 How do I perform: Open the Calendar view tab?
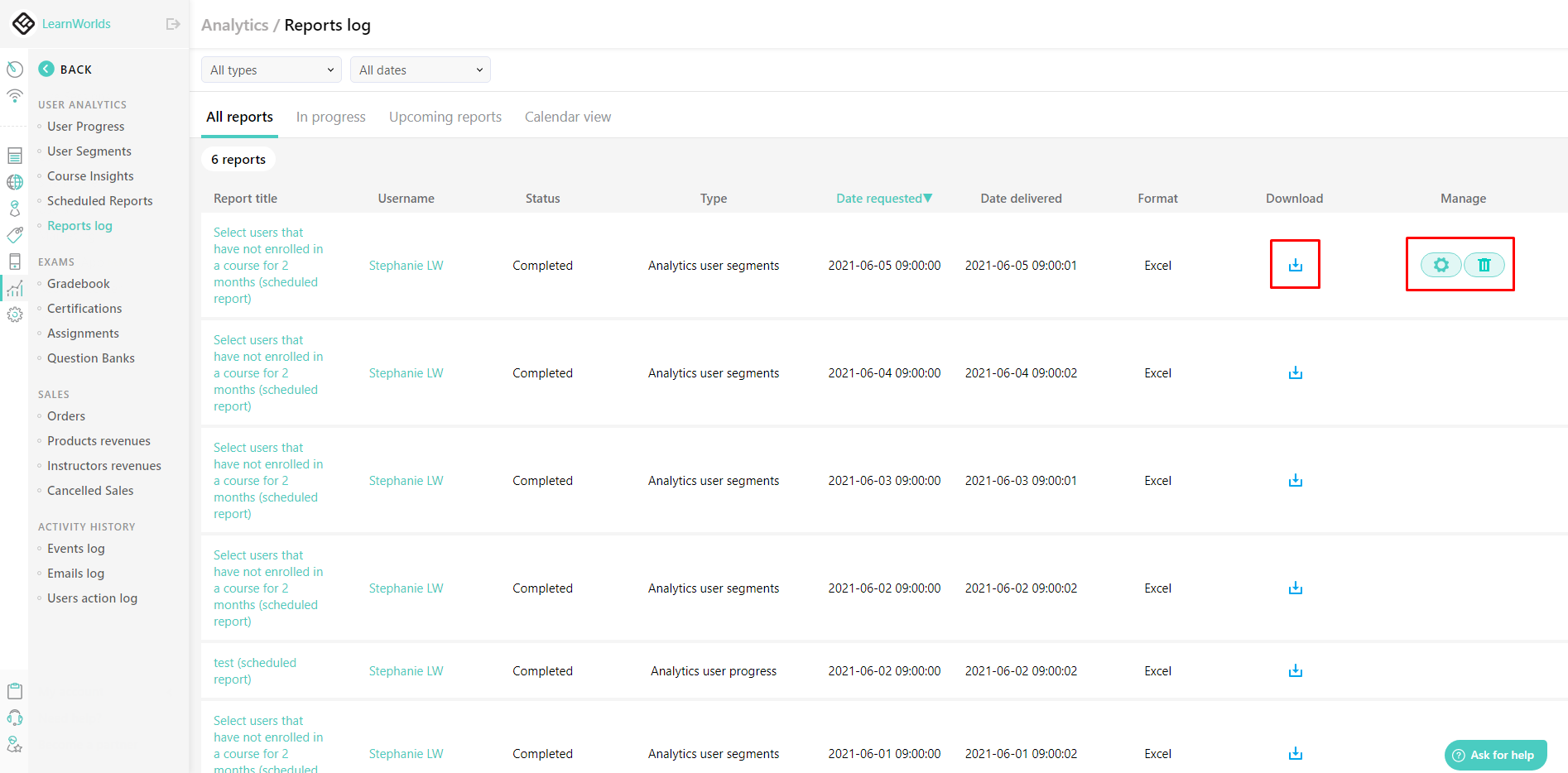[x=568, y=117]
